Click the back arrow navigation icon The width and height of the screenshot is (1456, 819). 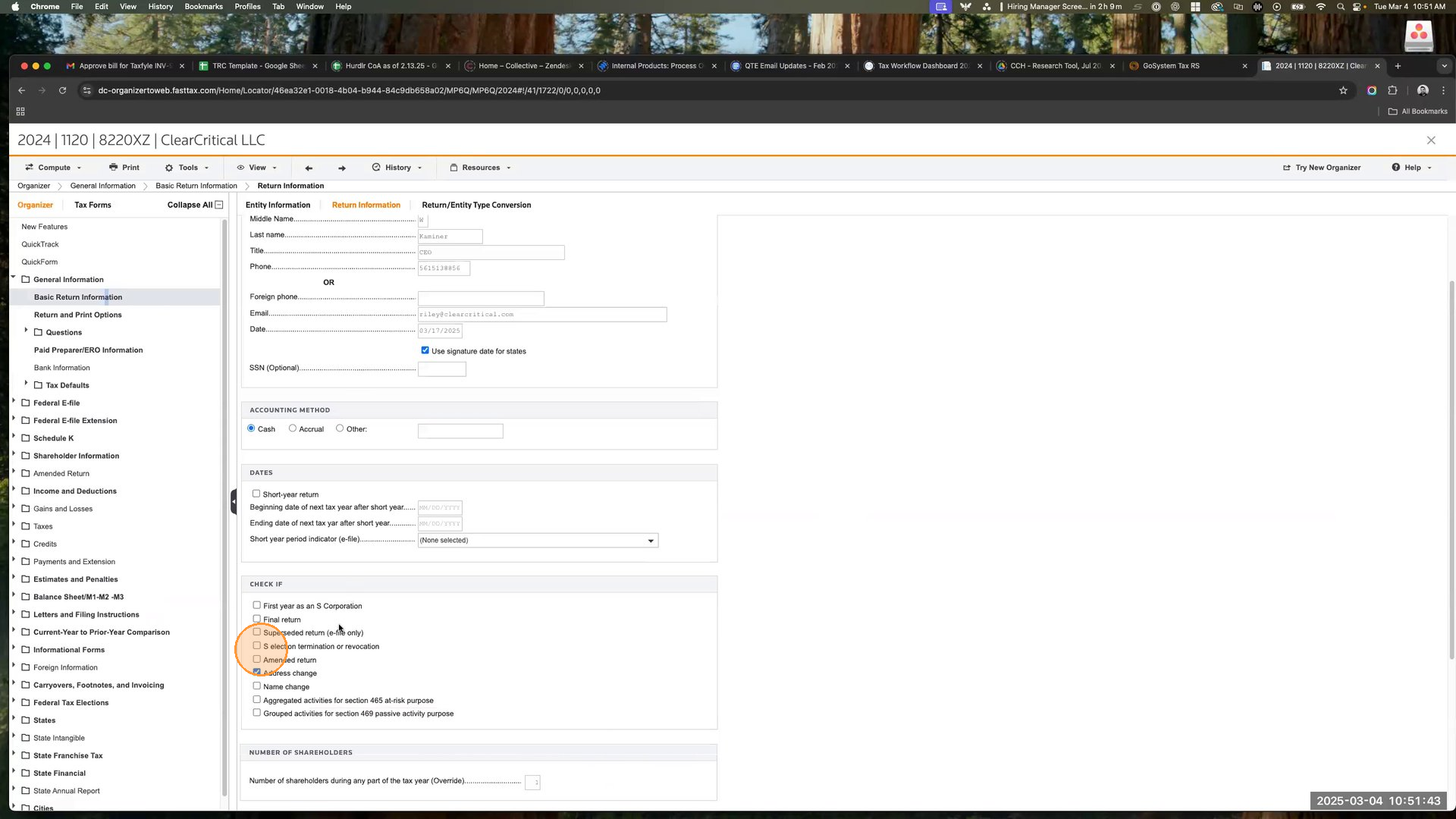click(x=309, y=168)
